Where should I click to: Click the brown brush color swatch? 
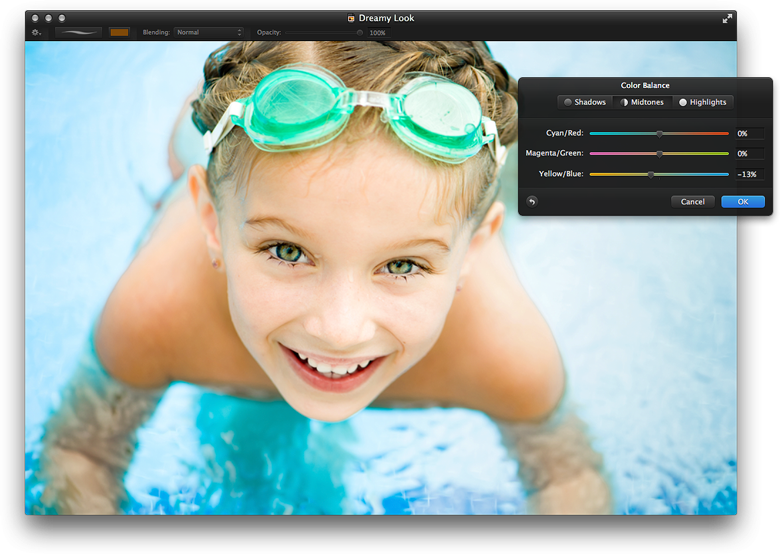point(119,32)
